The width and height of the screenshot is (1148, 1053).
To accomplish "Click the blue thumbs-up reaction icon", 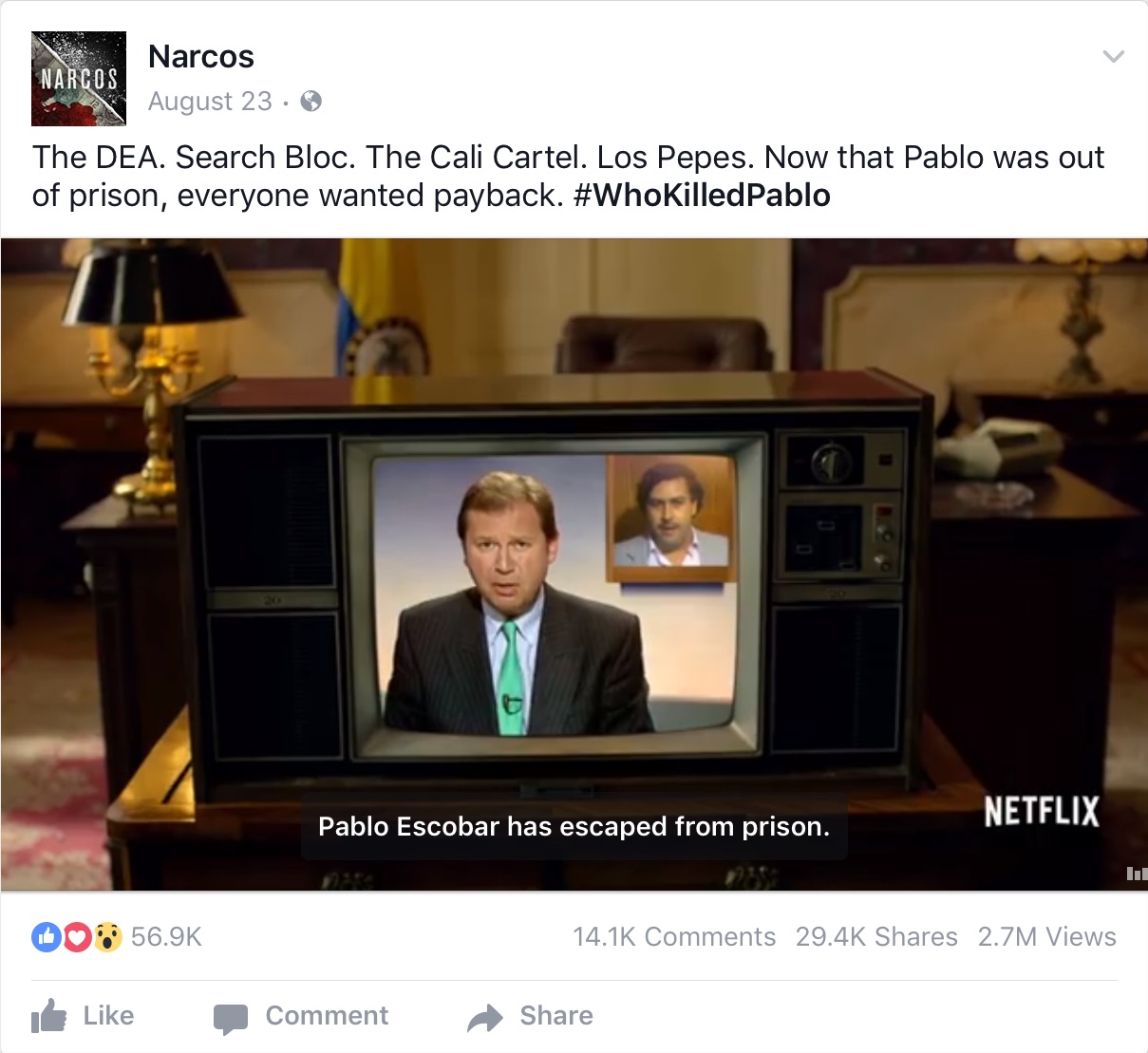I will [x=47, y=937].
